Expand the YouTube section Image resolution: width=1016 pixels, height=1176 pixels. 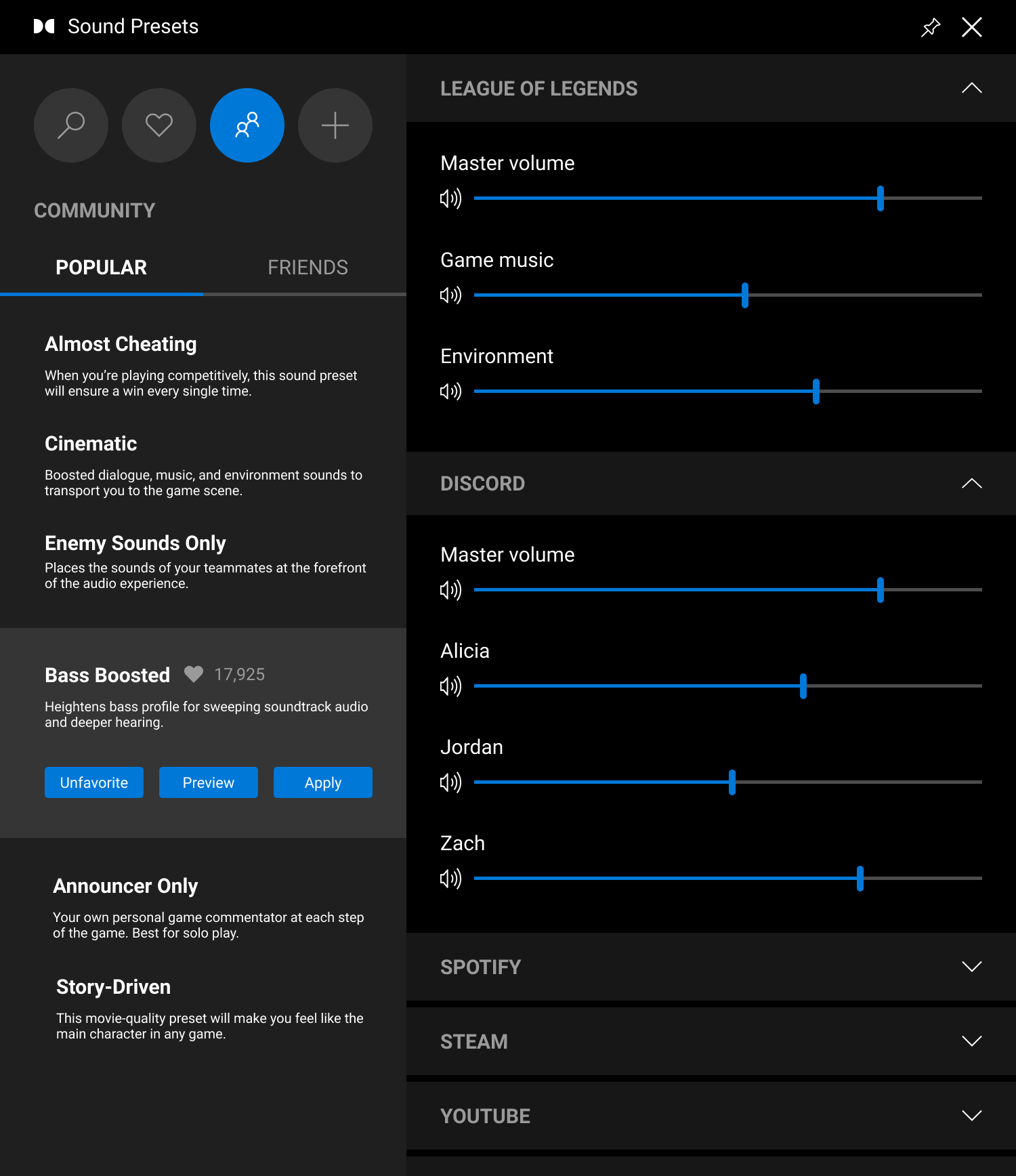pyautogui.click(x=972, y=1116)
